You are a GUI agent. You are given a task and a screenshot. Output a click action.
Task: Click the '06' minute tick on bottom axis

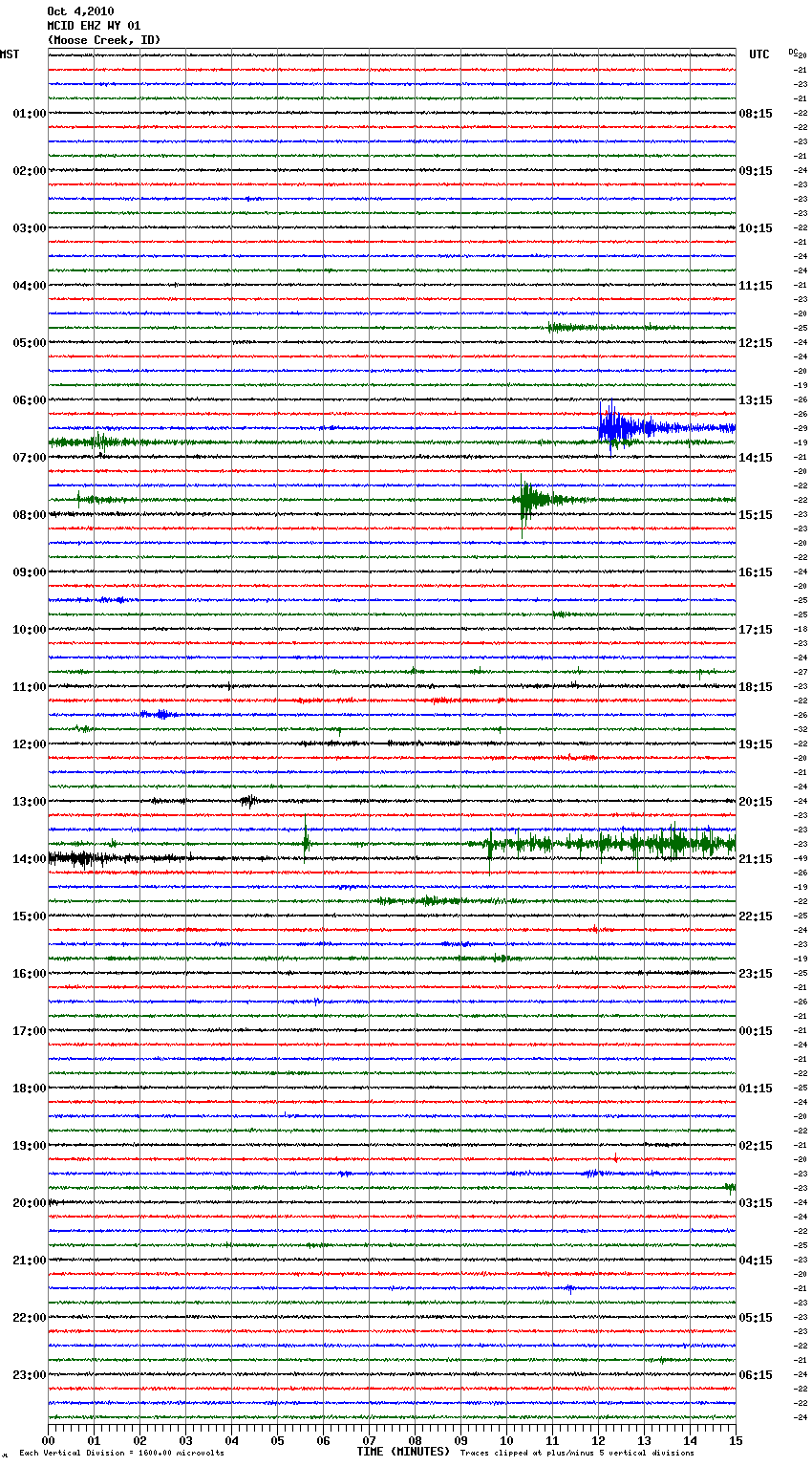(x=323, y=1439)
